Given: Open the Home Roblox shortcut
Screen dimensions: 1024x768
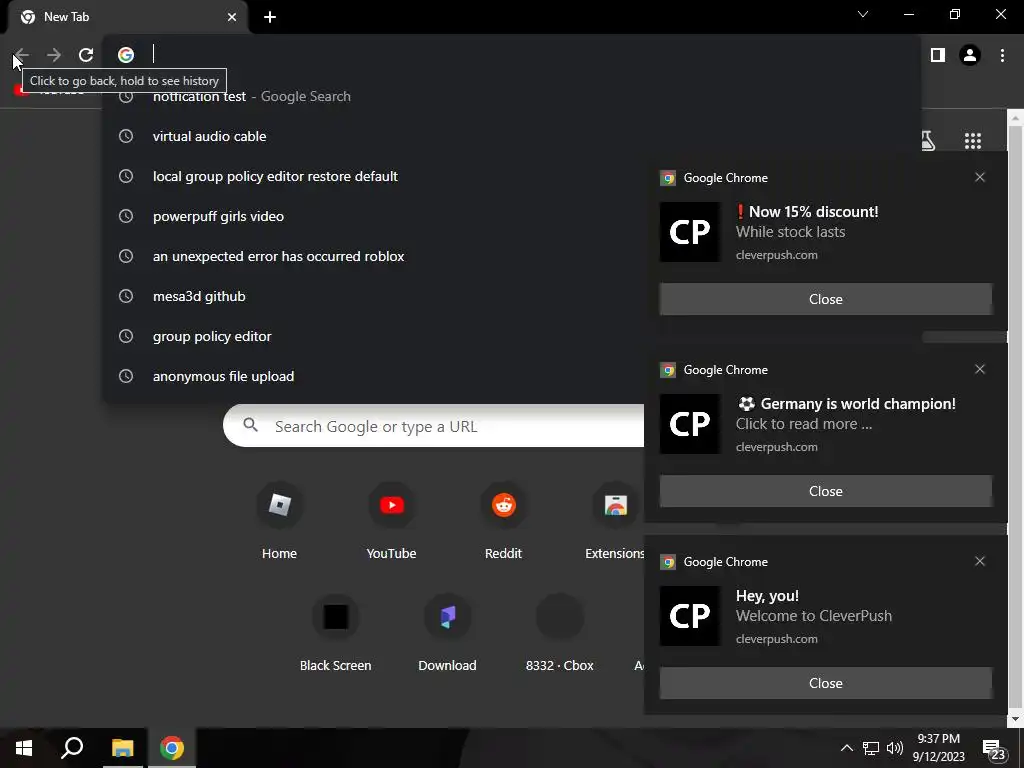Looking at the screenshot, I should coord(280,521).
